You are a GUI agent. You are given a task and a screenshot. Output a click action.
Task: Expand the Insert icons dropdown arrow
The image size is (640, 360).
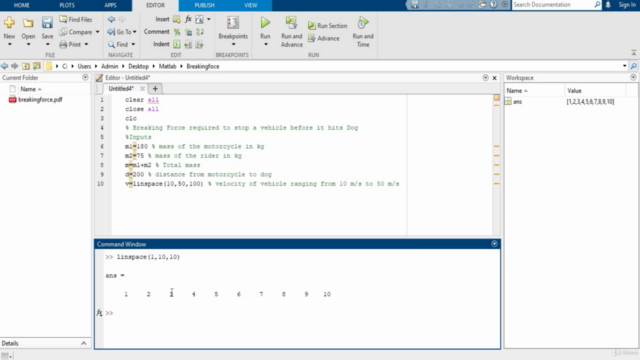coord(209,19)
